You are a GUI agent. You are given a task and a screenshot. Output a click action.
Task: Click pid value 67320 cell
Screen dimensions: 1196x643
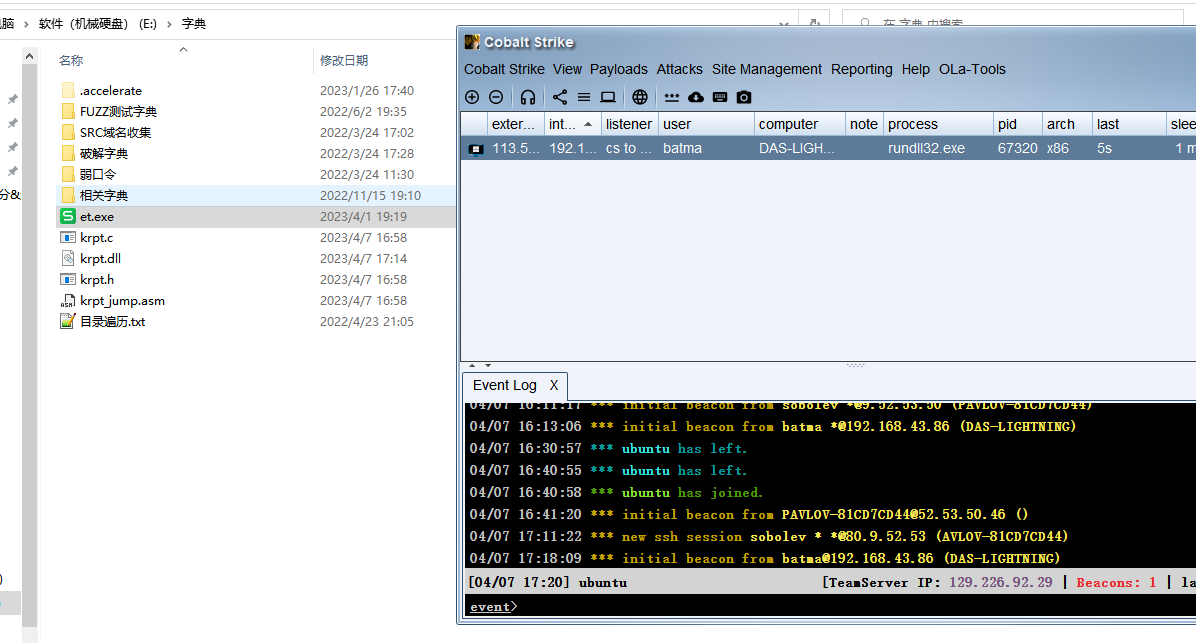click(x=1018, y=149)
